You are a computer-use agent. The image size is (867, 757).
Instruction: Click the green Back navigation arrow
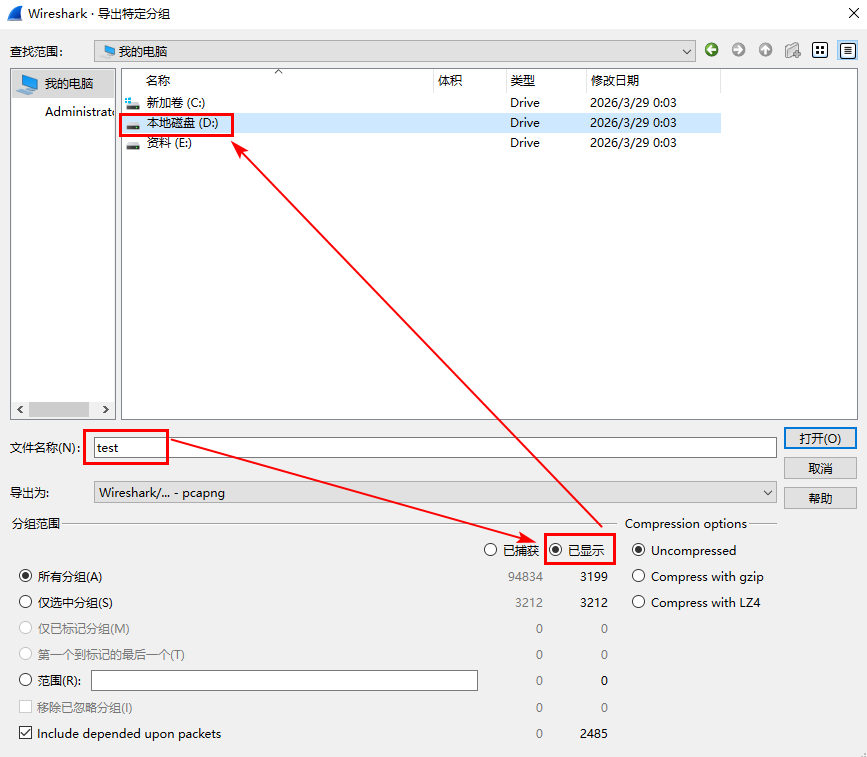click(x=712, y=50)
